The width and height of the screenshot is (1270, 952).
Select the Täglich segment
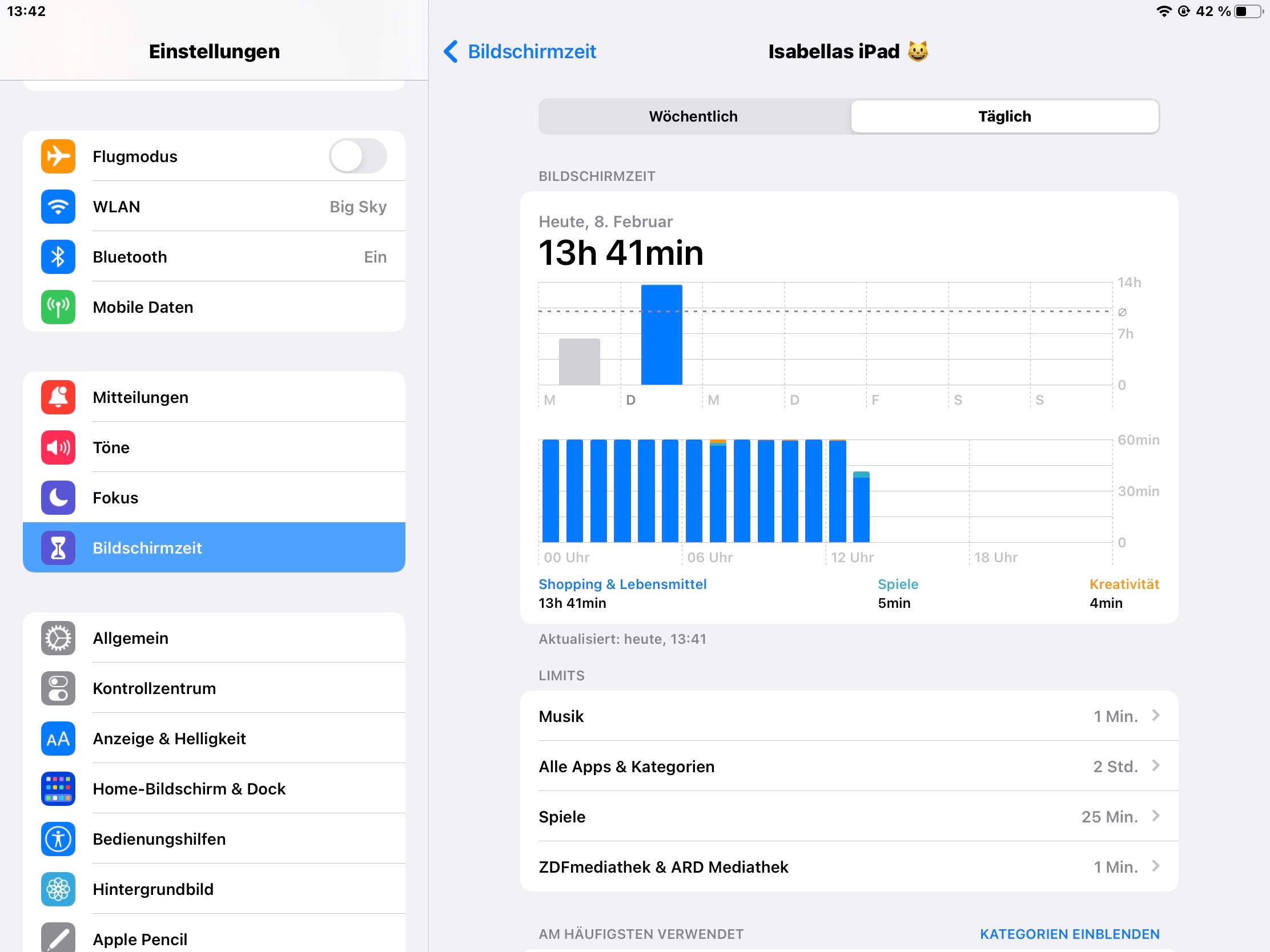(x=1004, y=116)
